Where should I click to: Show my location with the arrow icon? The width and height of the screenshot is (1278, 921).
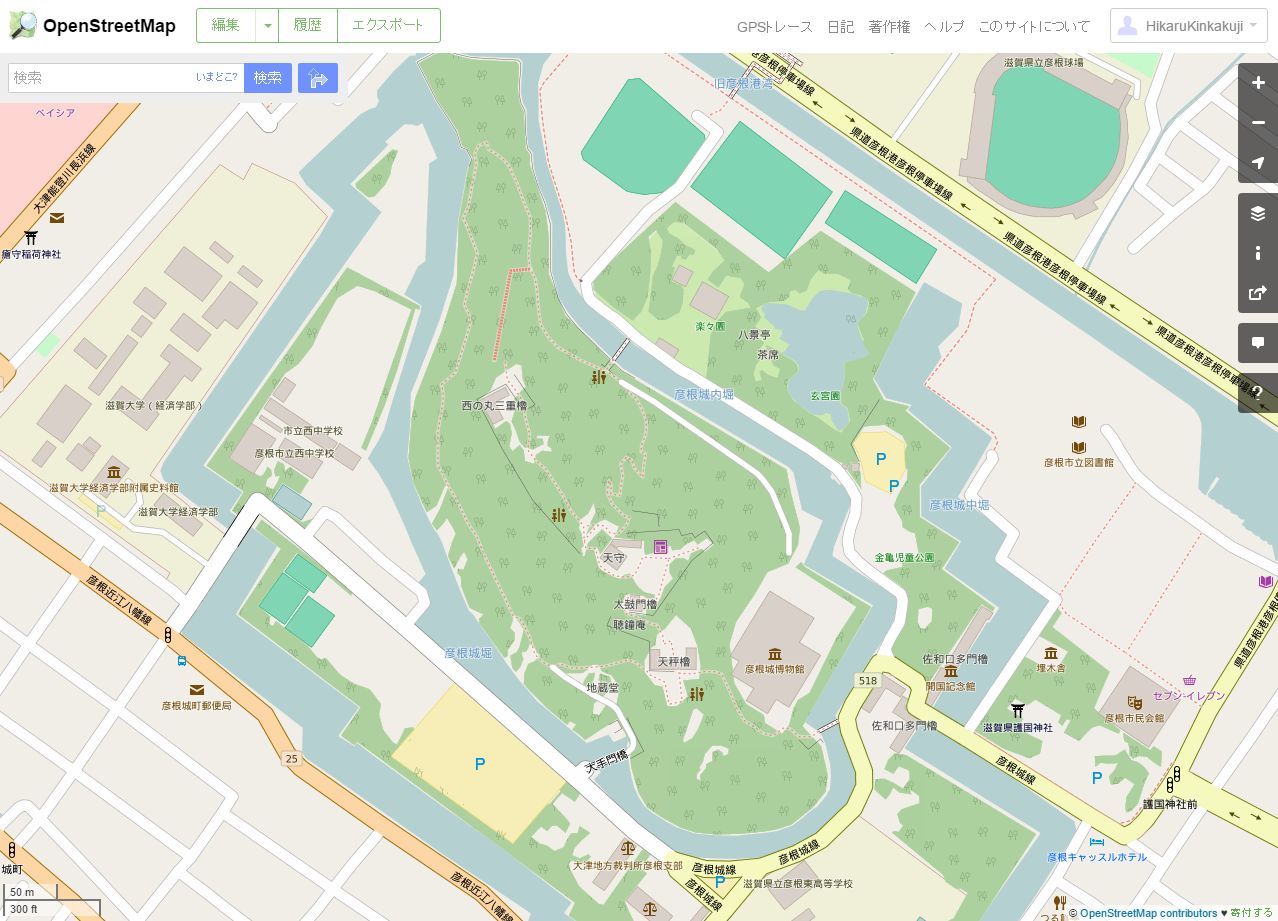tap(1258, 163)
